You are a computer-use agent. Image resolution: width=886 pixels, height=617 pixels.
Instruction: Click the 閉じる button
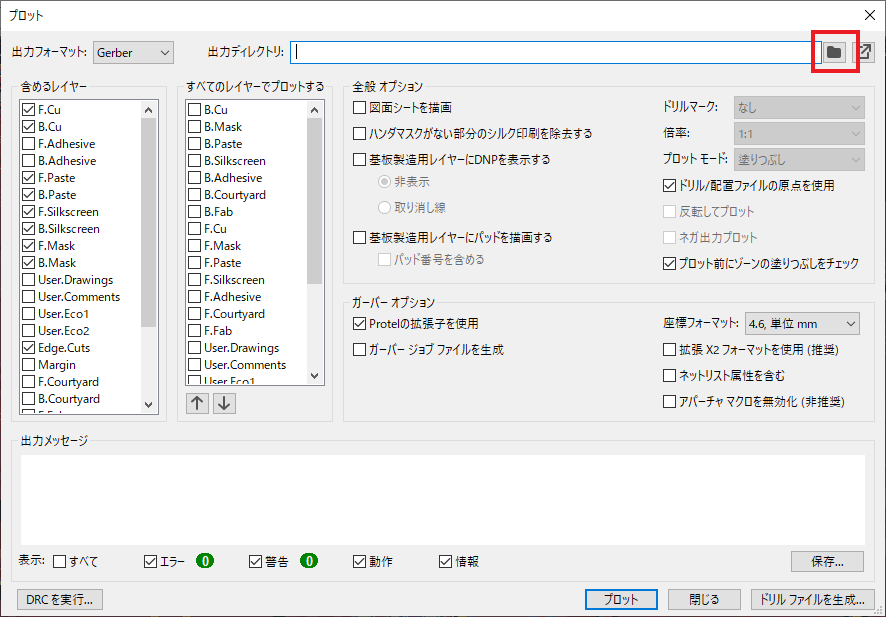(x=704, y=599)
